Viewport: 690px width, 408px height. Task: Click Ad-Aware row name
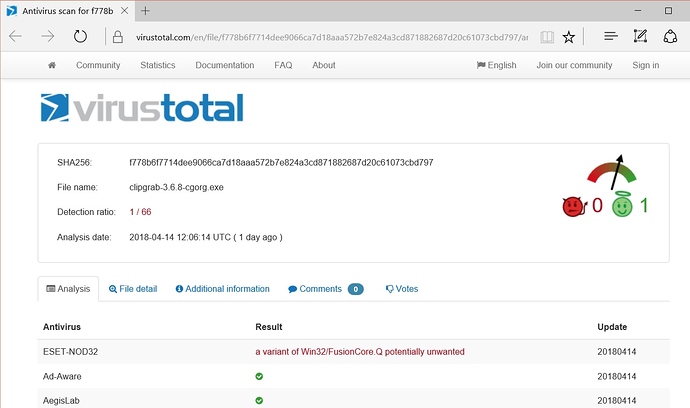click(x=62, y=376)
